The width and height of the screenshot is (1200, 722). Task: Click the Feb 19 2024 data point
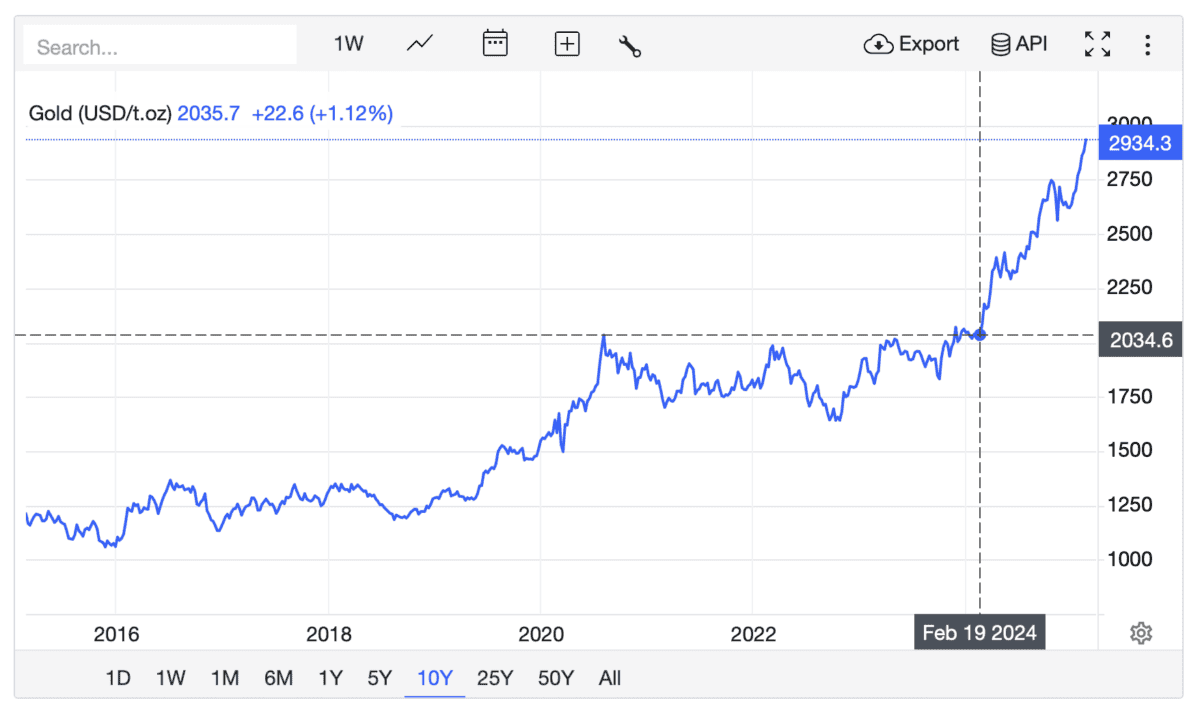click(980, 334)
